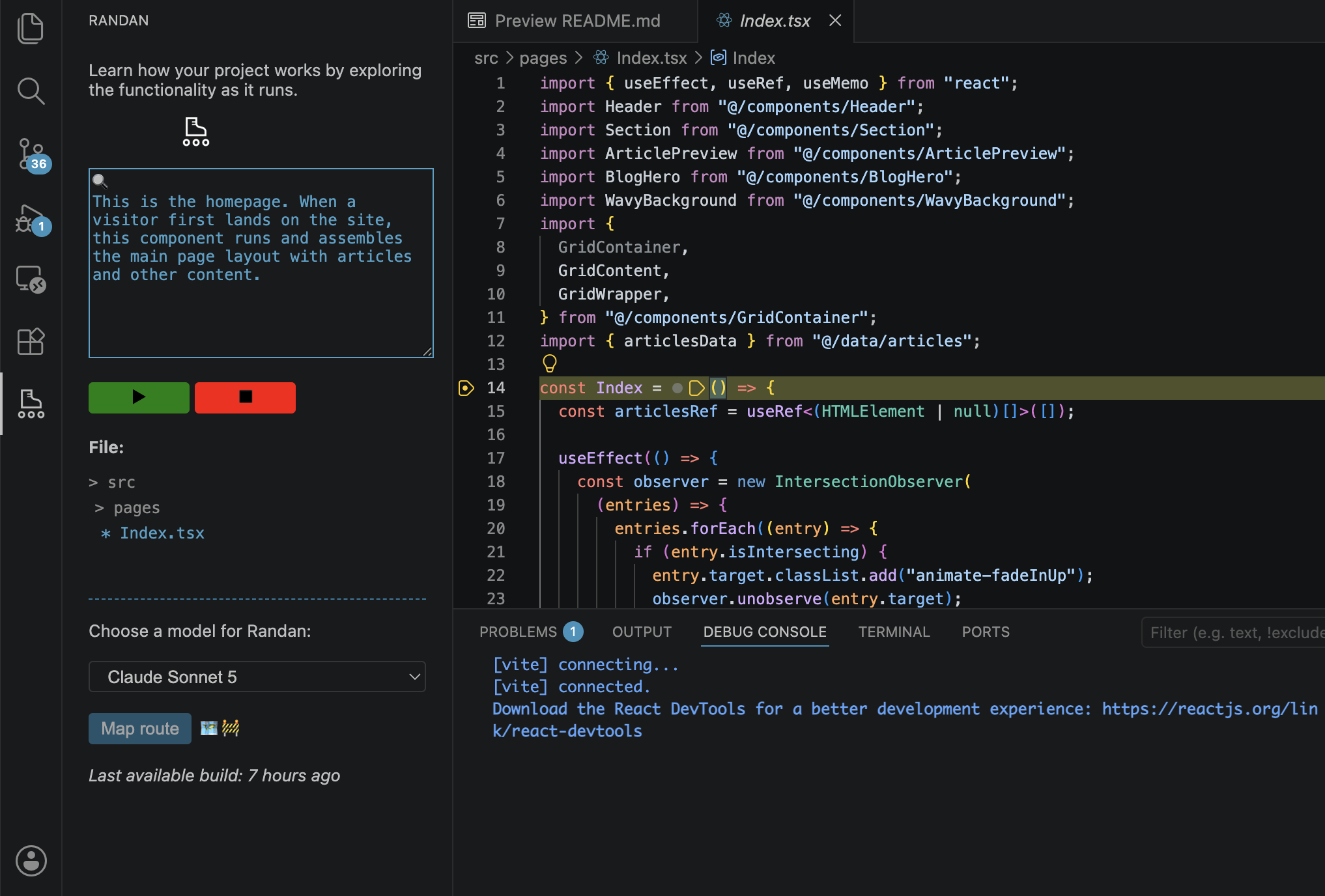1325x896 pixels.
Task: Click IntersectionObserver on line 18
Action: pos(869,482)
